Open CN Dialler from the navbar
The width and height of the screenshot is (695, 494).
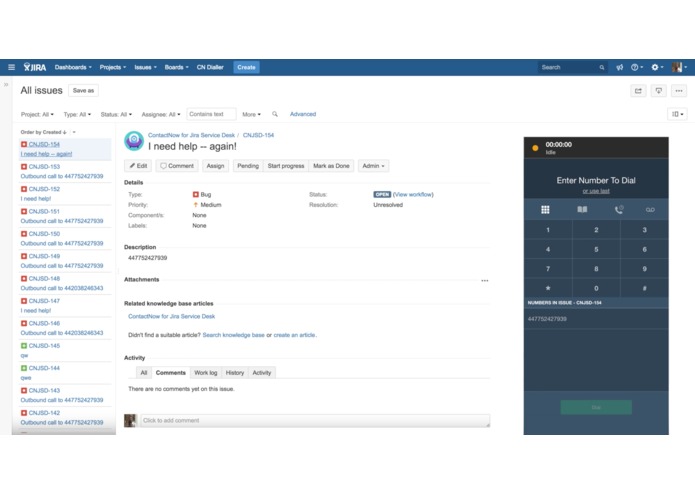(x=210, y=67)
